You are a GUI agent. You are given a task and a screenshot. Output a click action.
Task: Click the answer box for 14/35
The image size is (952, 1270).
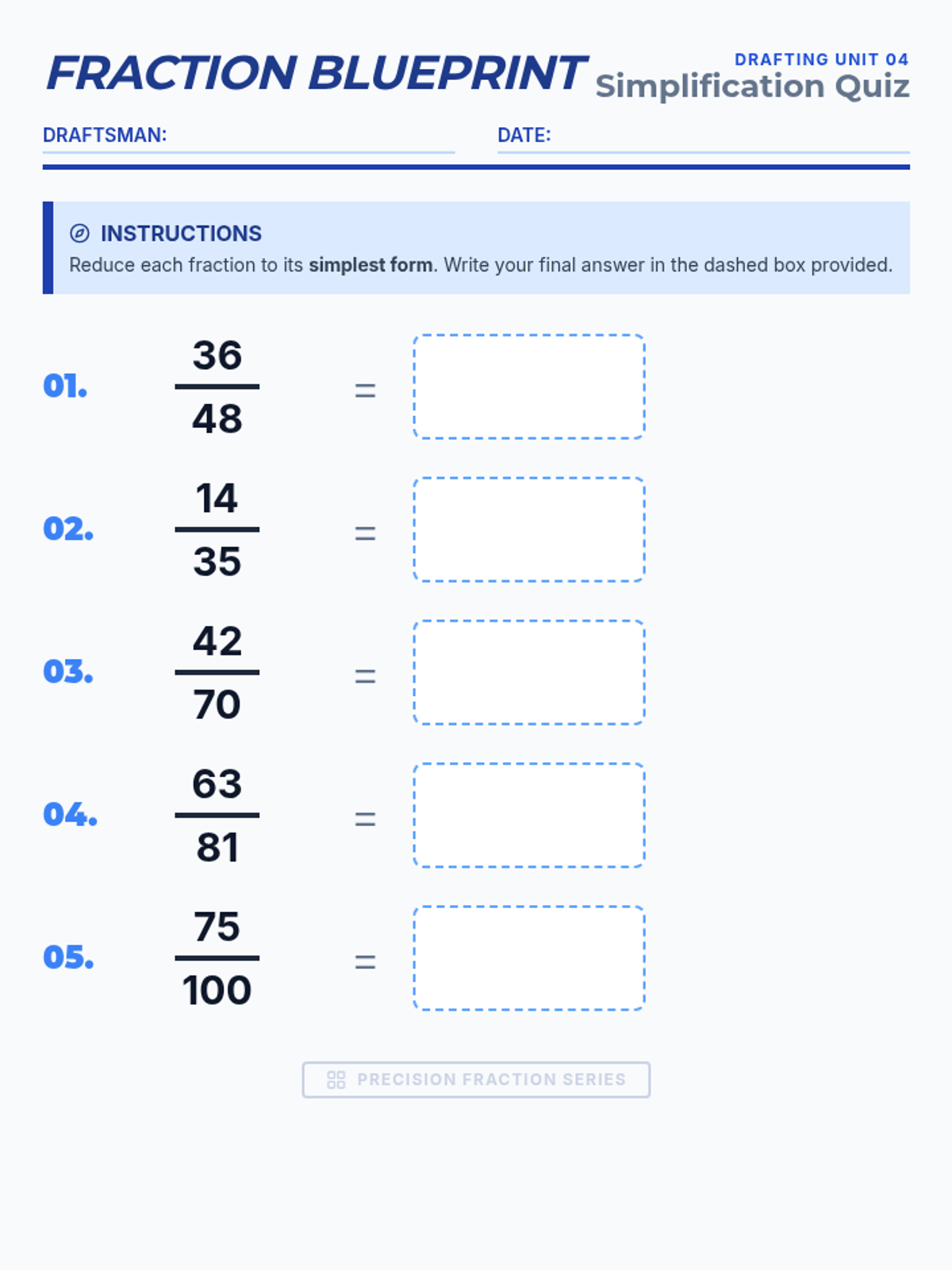pyautogui.click(x=529, y=529)
